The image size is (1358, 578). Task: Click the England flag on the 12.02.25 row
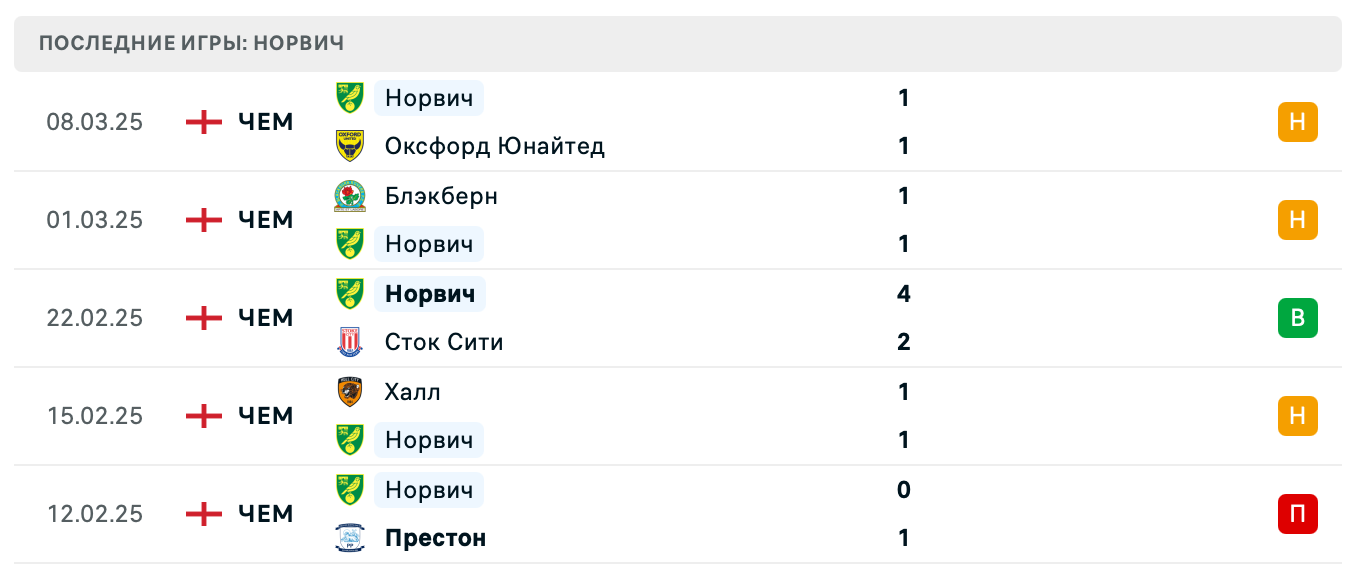[203, 514]
